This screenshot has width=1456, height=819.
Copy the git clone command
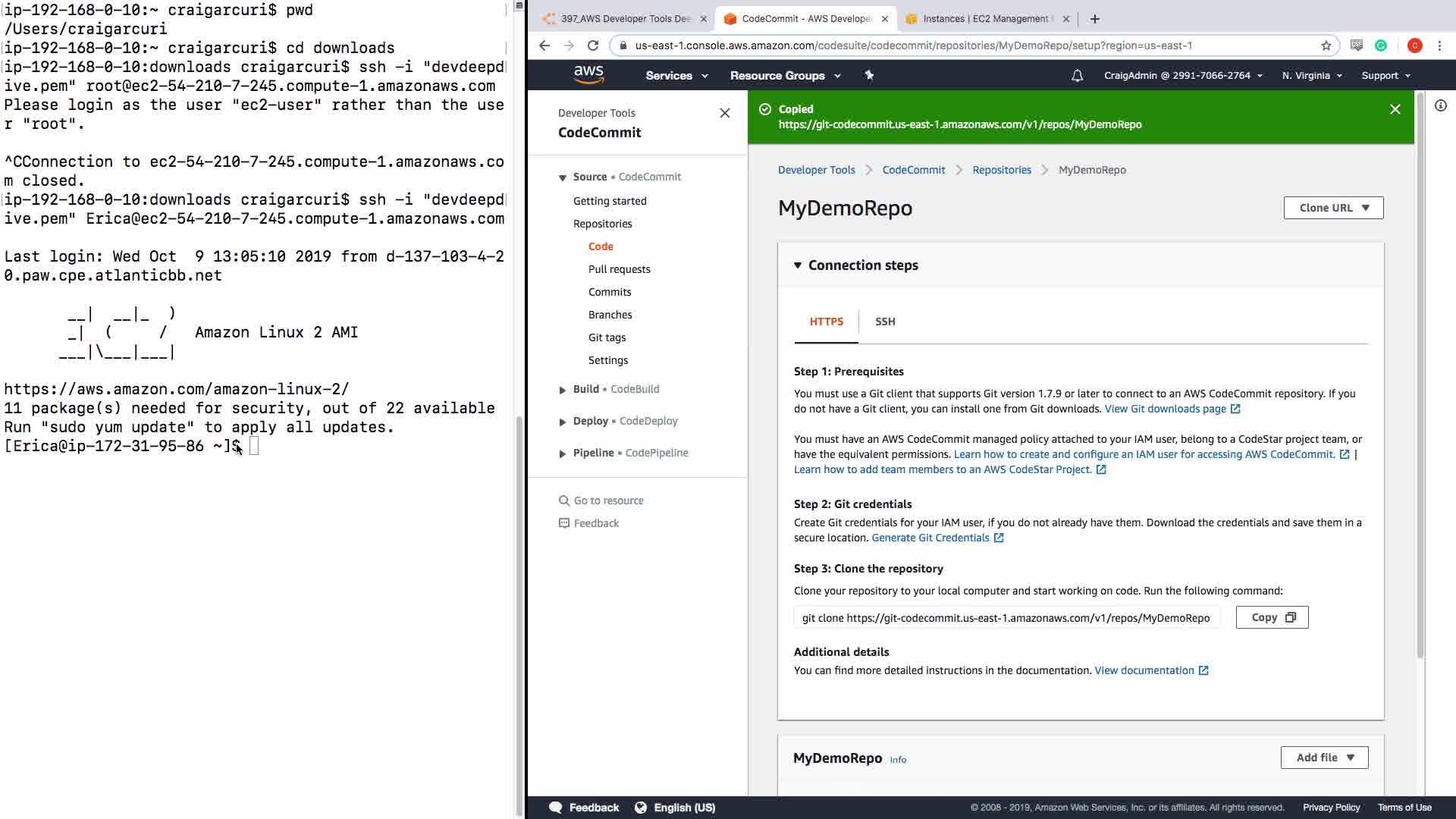pyautogui.click(x=1272, y=617)
